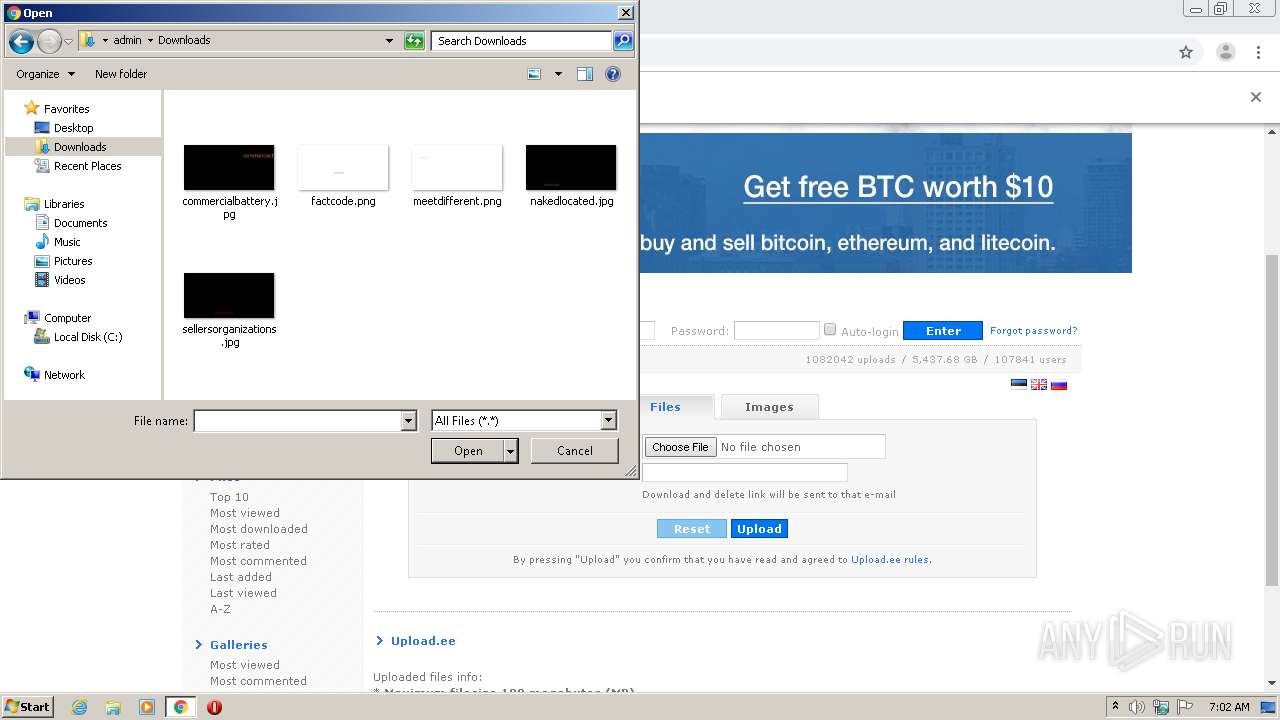Open the Documents library
This screenshot has width=1280, height=720.
(80, 223)
